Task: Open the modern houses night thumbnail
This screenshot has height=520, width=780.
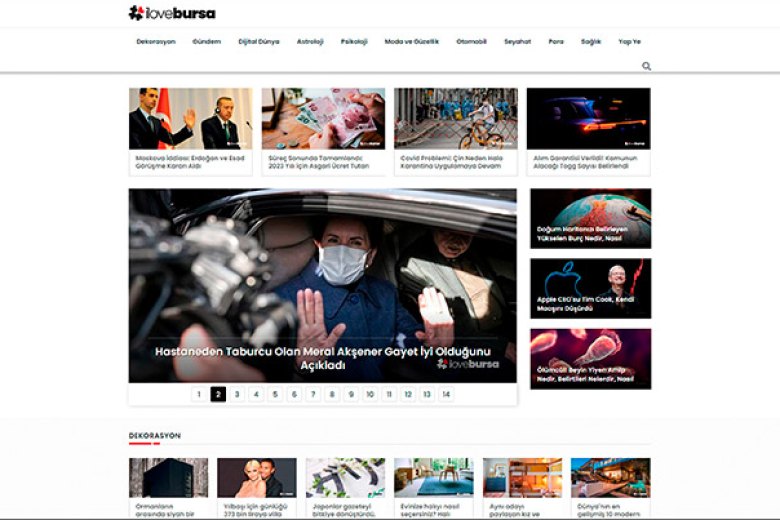Action: pos(610,478)
